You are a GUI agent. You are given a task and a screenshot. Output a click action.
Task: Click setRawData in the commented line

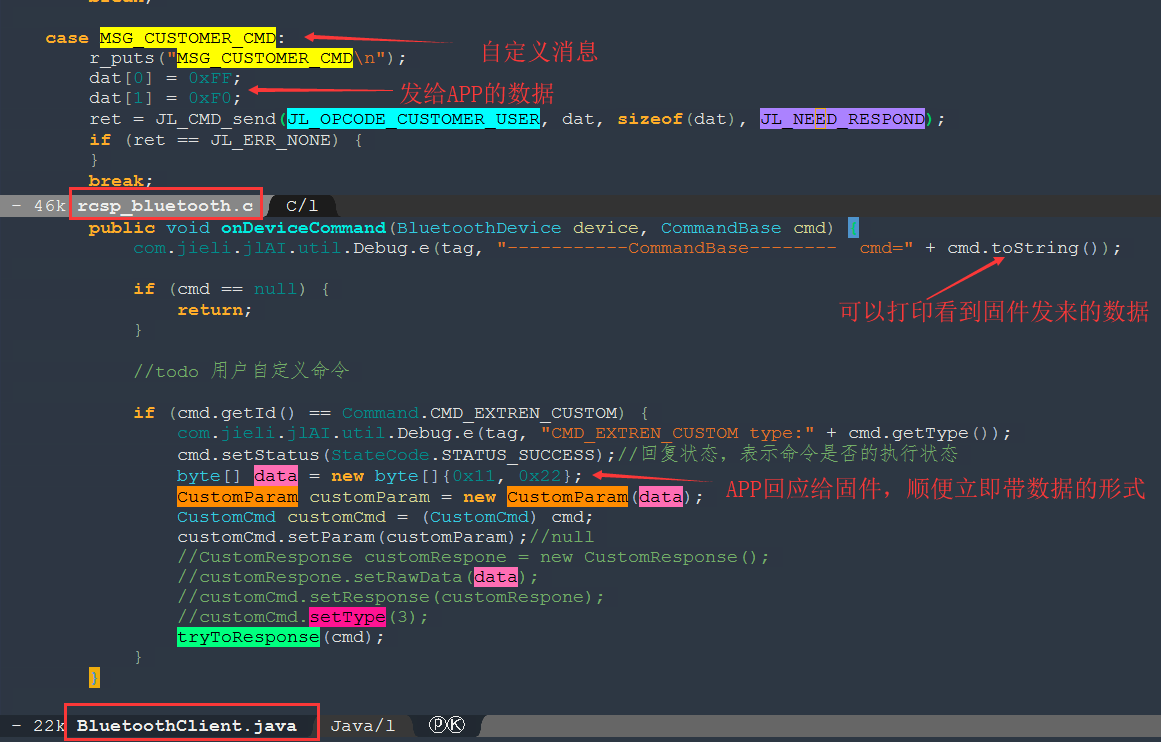(408, 577)
